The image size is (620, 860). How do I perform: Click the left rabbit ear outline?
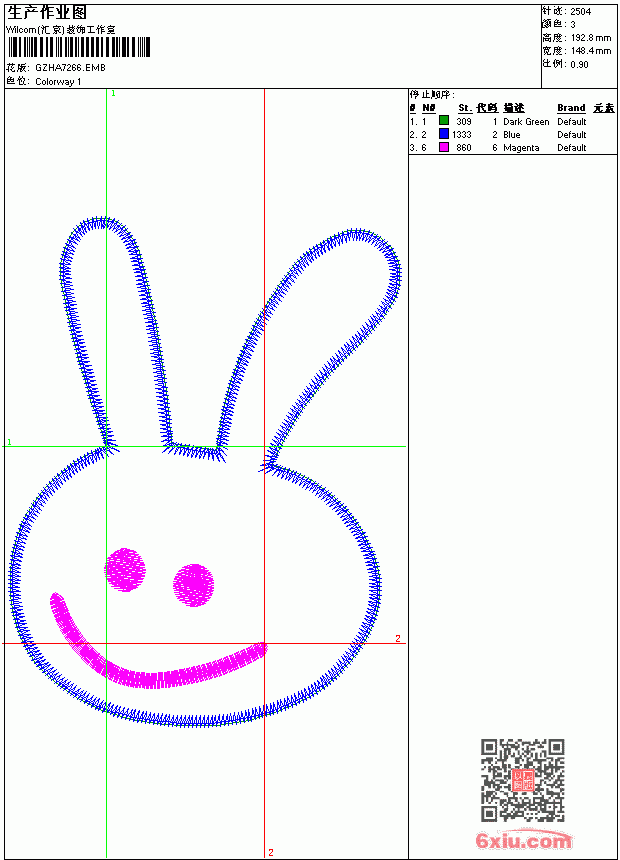(x=112, y=335)
